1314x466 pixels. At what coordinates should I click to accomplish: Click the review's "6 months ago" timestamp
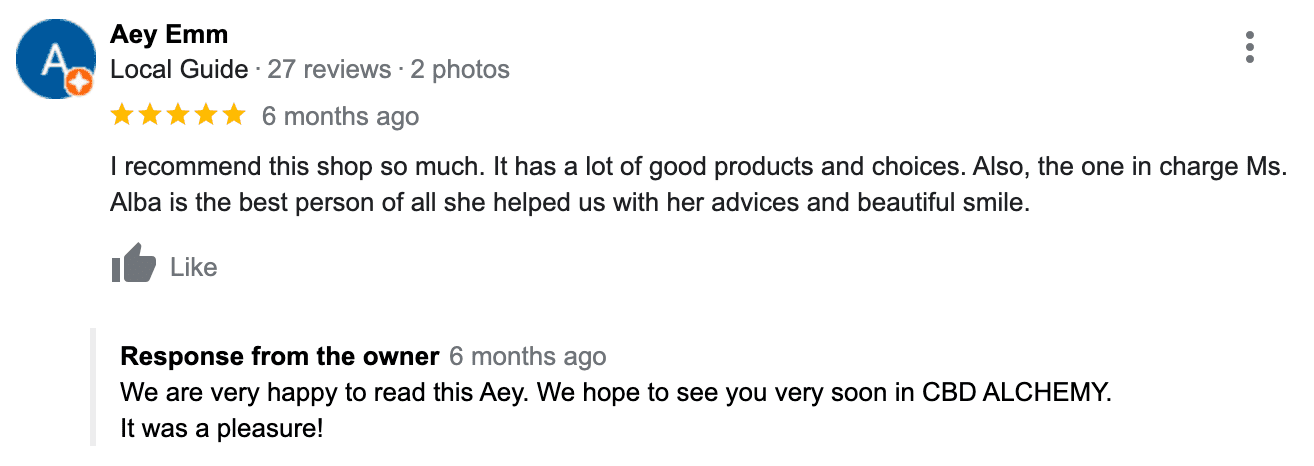(x=340, y=116)
